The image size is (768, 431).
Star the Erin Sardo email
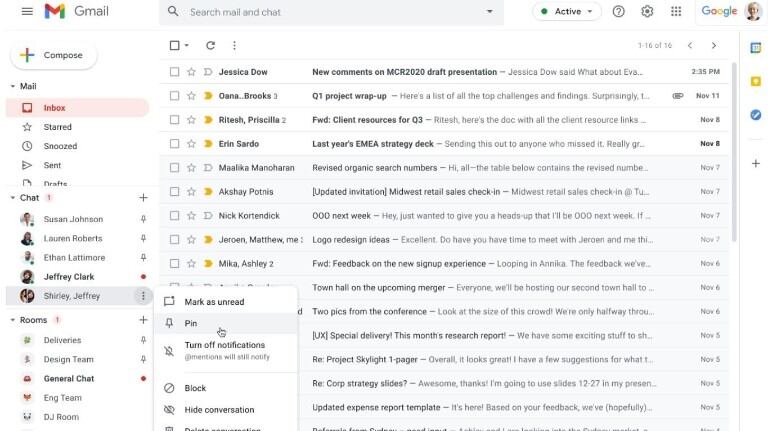tap(192, 144)
